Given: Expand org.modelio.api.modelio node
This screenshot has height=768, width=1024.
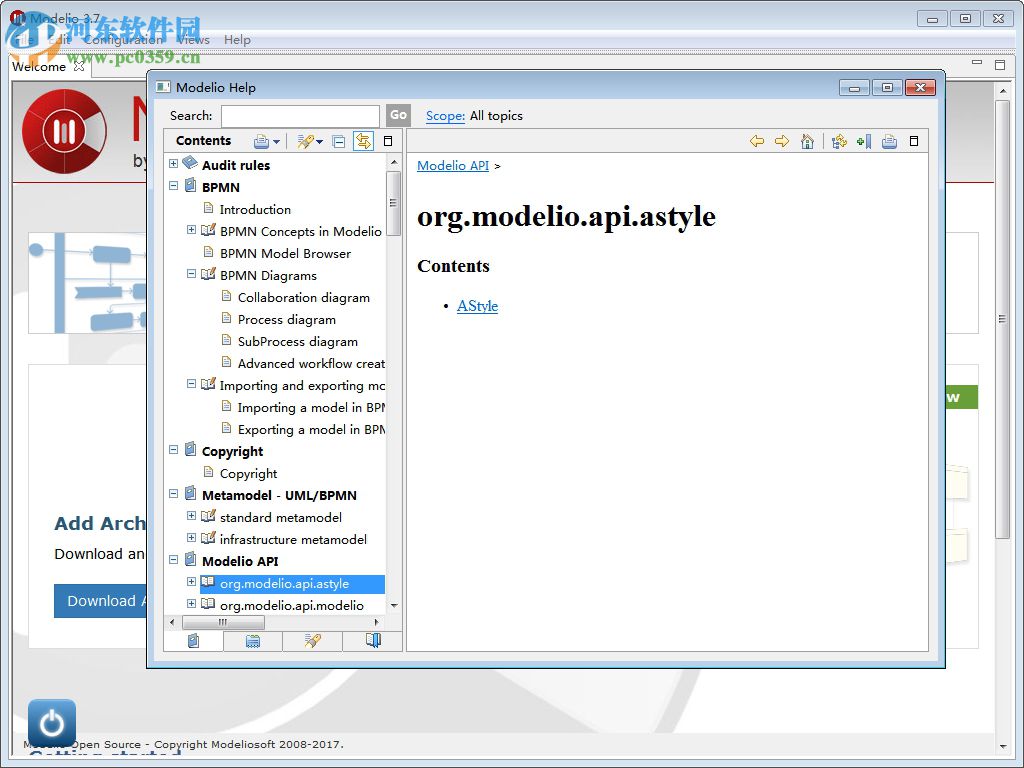Looking at the screenshot, I should pos(191,603).
